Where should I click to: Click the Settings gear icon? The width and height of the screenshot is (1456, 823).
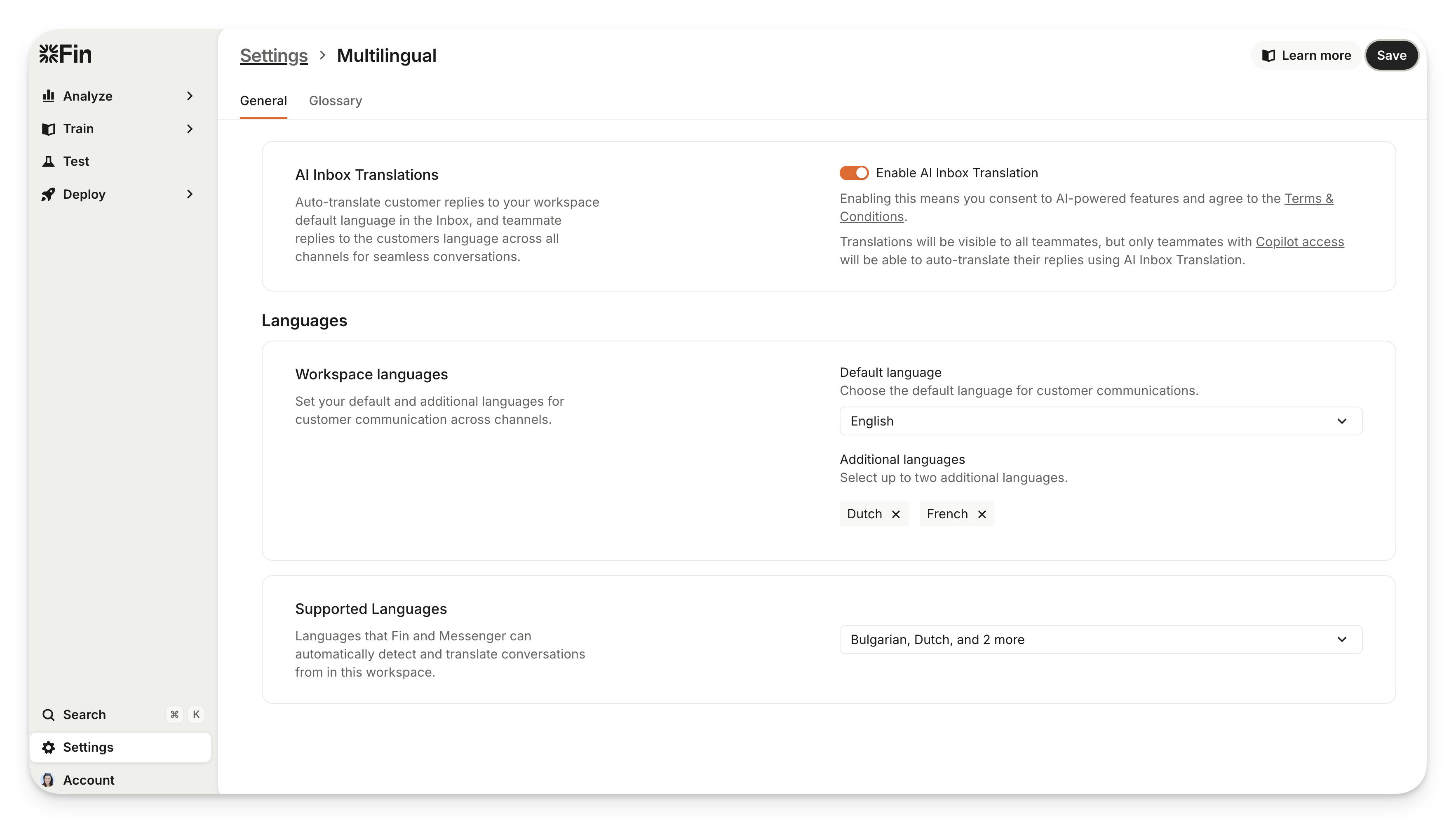(x=49, y=747)
